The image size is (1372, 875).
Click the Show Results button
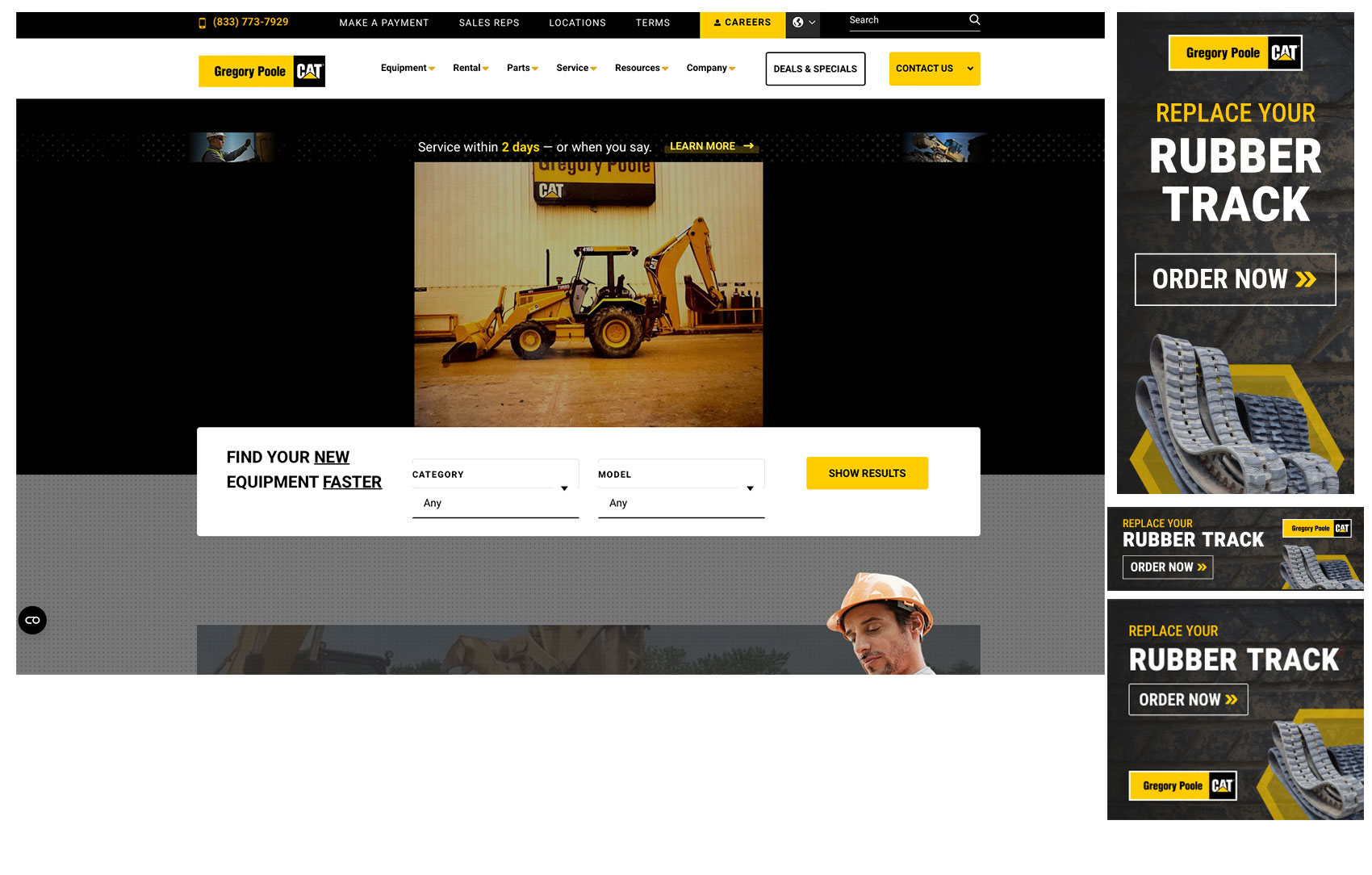pyautogui.click(x=867, y=473)
